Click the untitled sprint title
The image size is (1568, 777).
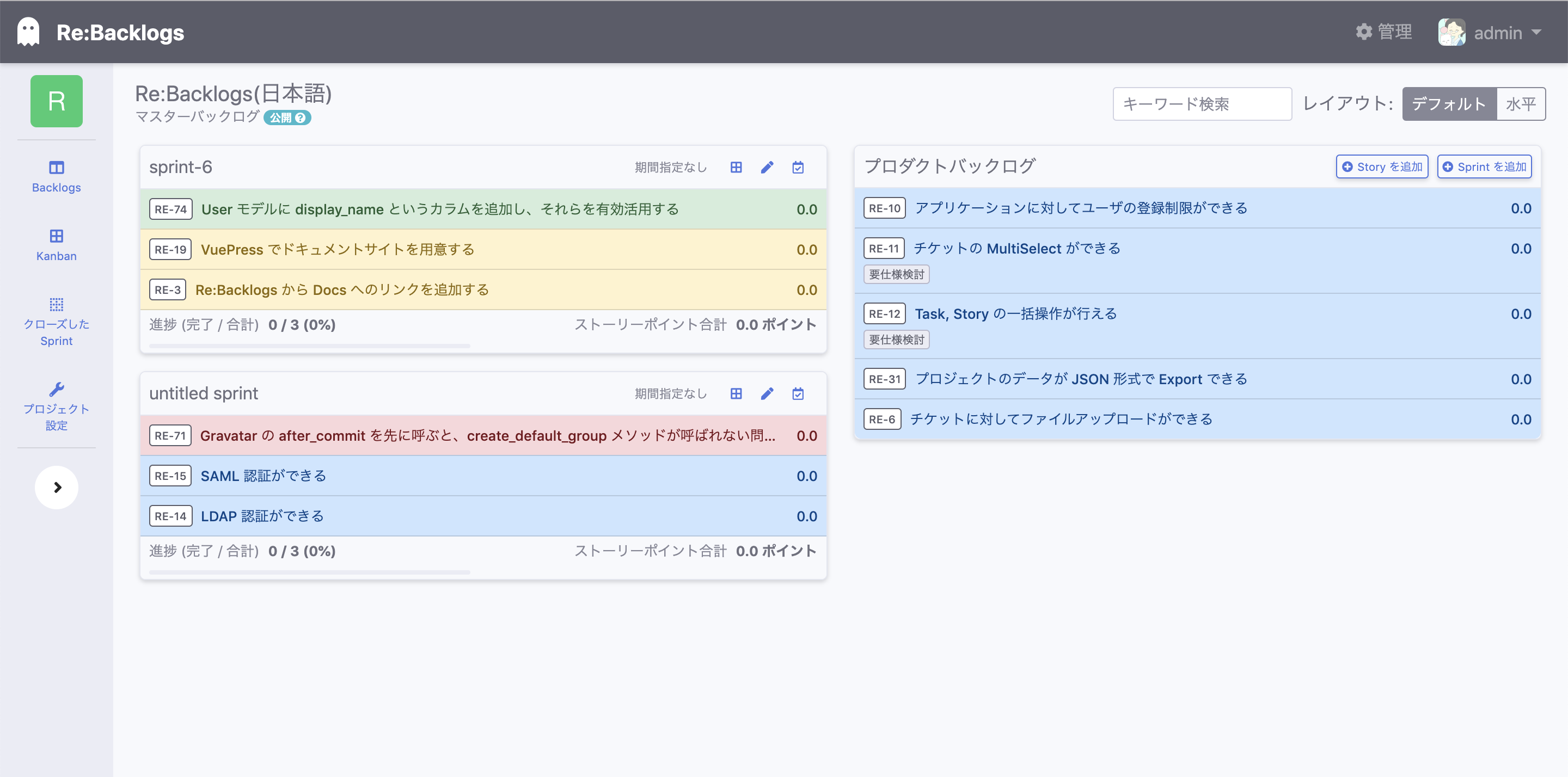point(203,394)
